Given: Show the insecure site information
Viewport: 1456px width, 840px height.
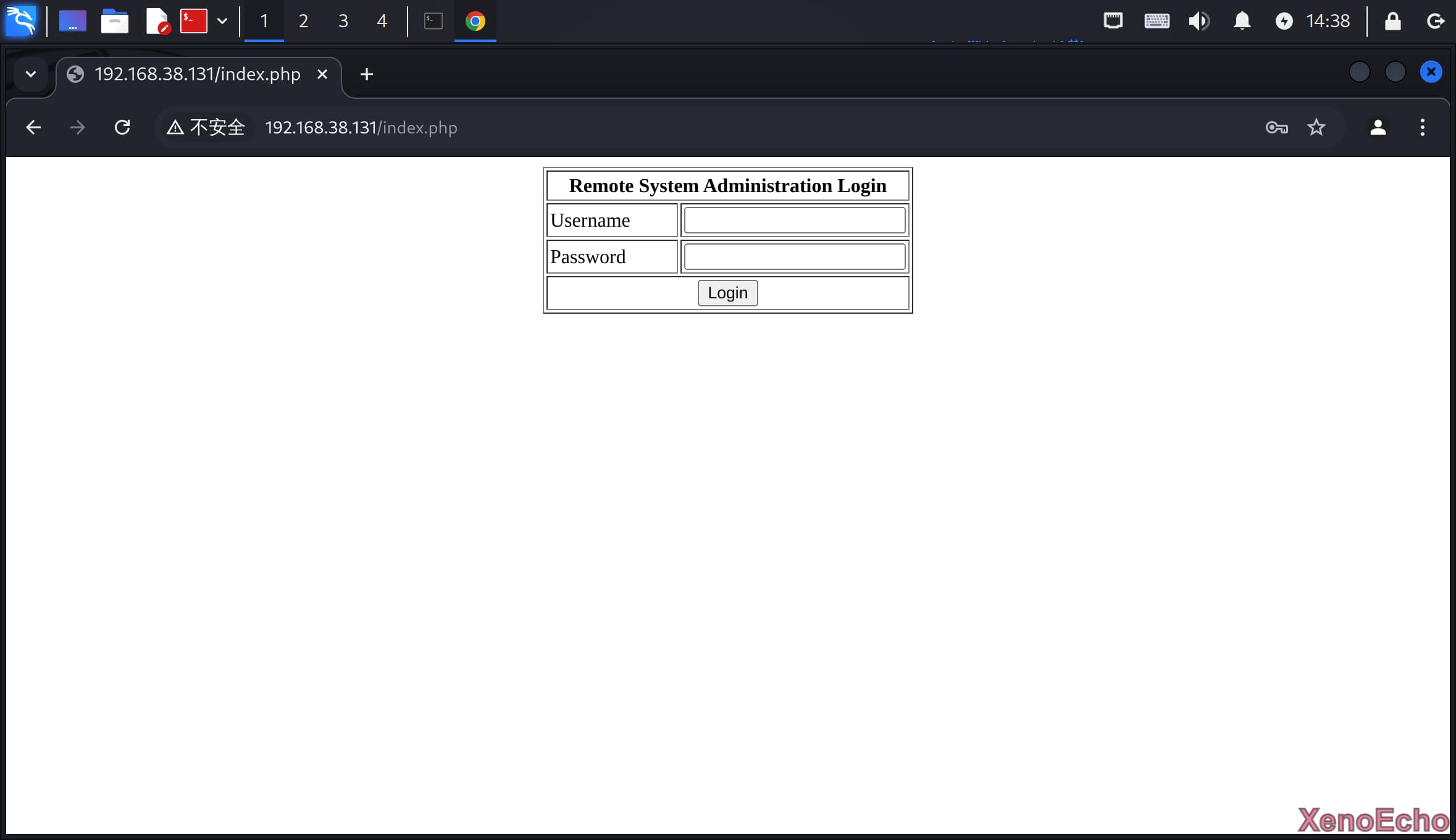Looking at the screenshot, I should click(206, 127).
